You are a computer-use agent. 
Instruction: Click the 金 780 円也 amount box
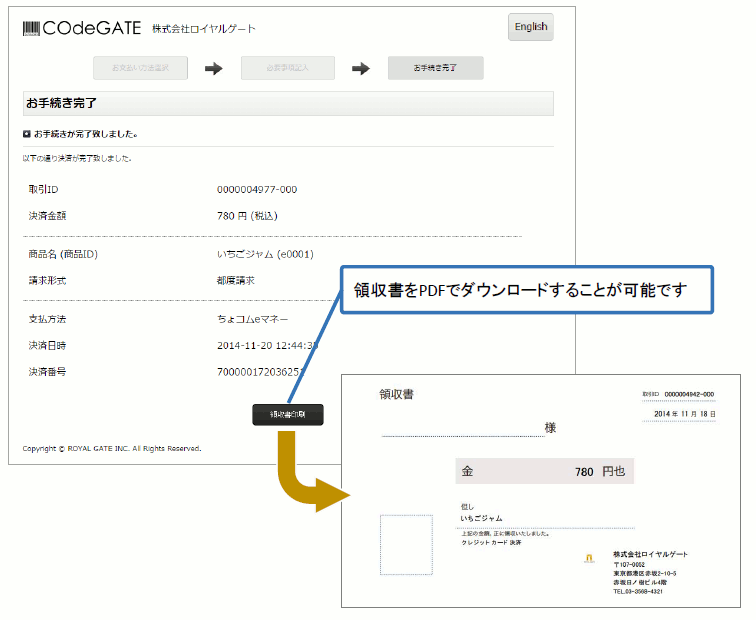pos(544,471)
